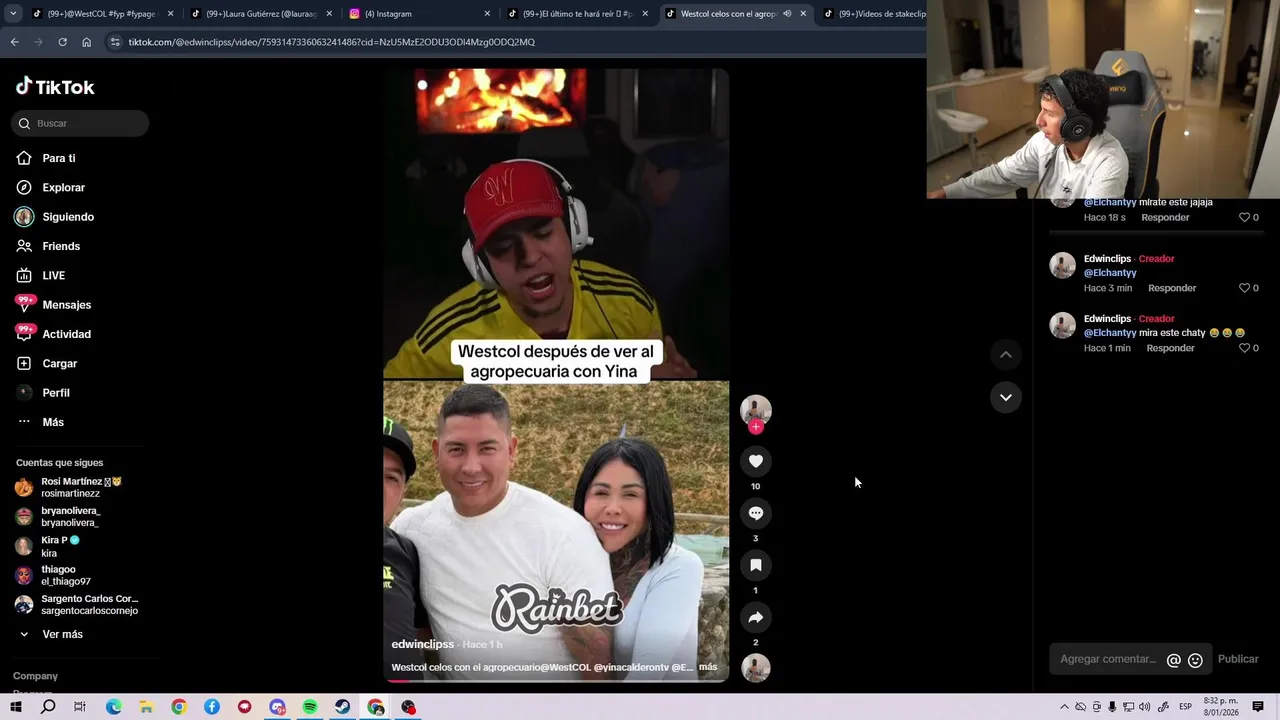This screenshot has height=720, width=1280.
Task: Open bryanolivera_ followed account
Action: [x=70, y=516]
